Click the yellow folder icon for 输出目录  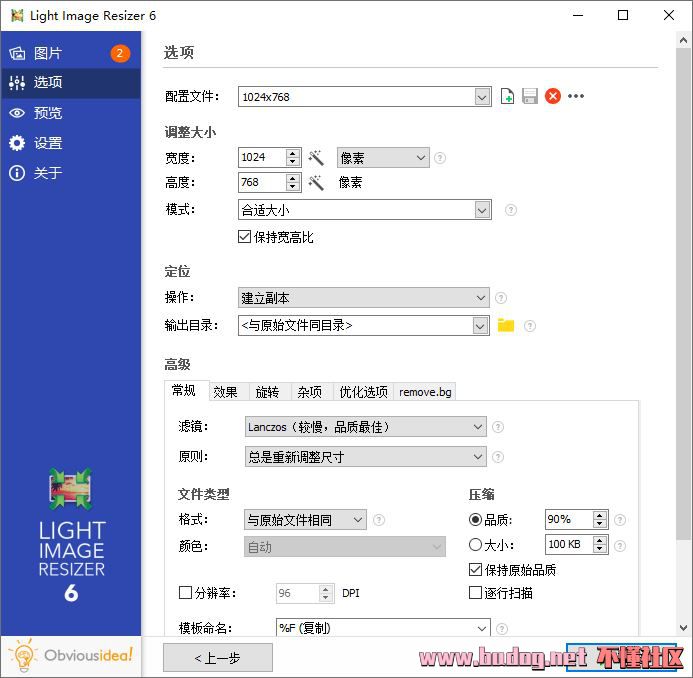click(506, 325)
